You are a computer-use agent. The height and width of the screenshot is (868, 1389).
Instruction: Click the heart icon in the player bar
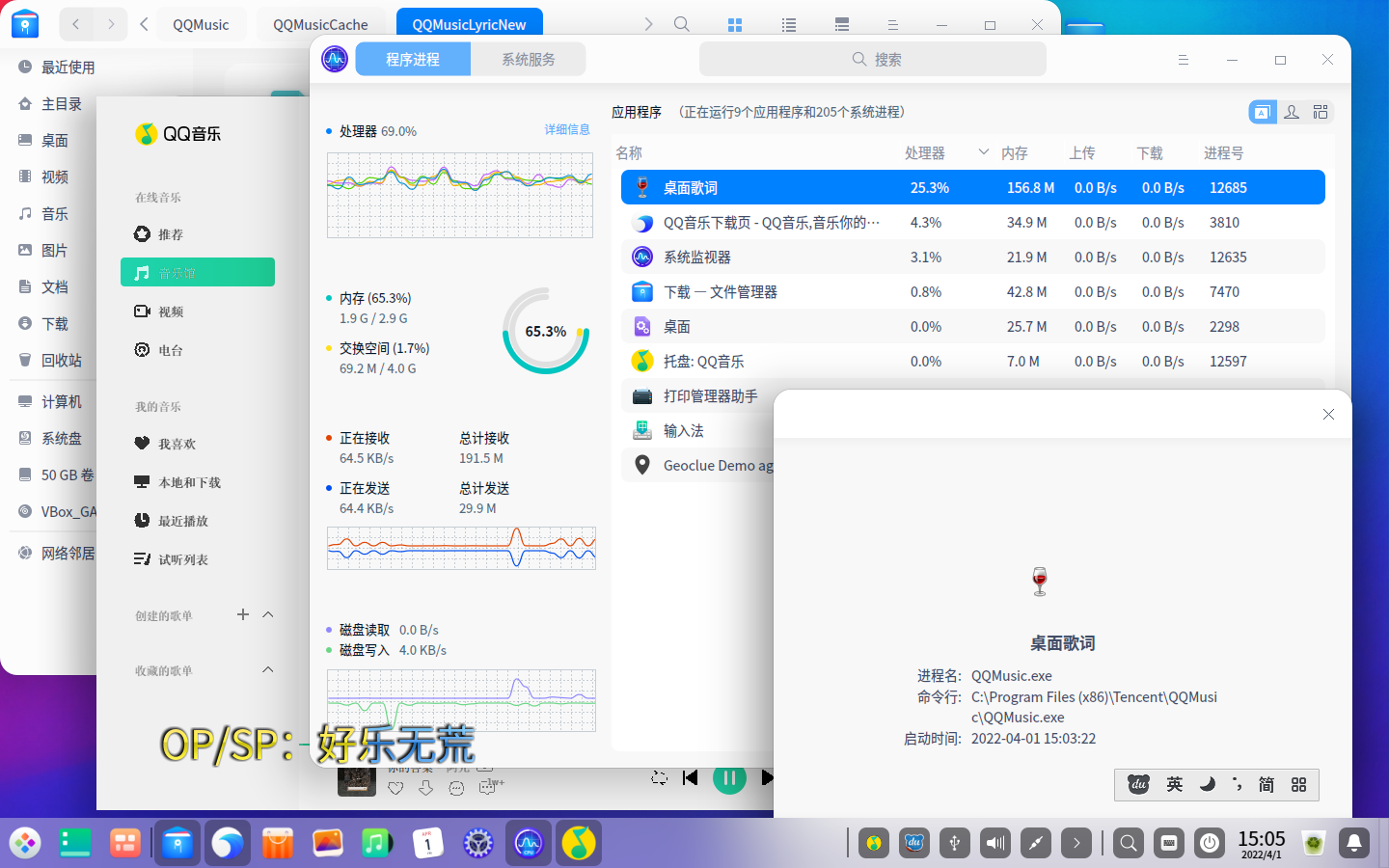[395, 788]
